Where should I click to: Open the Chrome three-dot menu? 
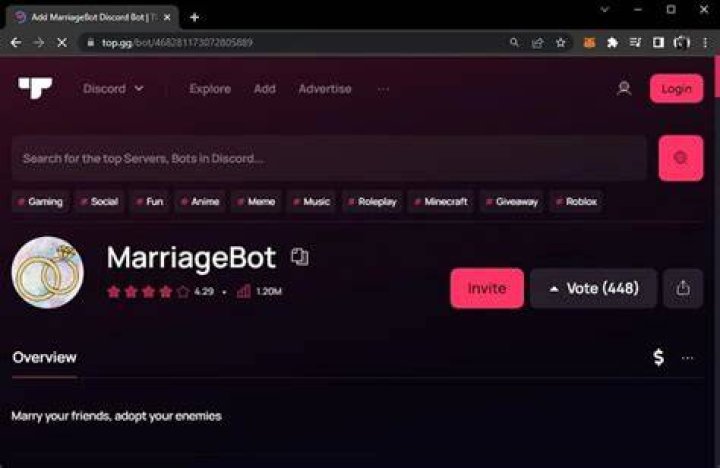705,43
